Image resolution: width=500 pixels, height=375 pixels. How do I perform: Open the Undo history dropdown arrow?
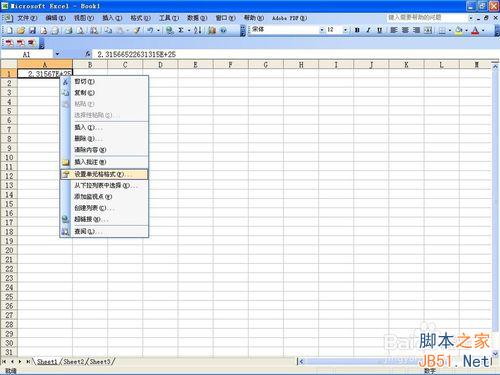point(158,31)
